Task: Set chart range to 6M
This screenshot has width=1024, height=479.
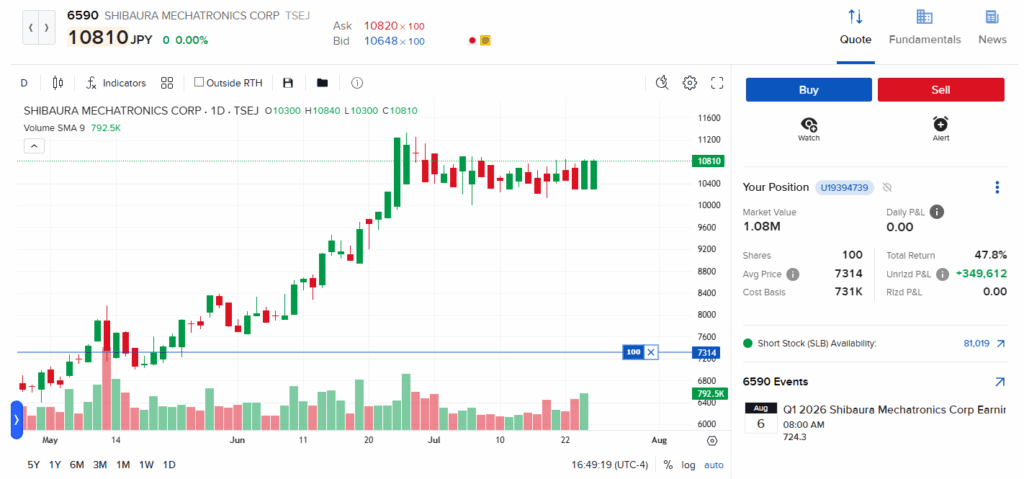Action: [77, 465]
